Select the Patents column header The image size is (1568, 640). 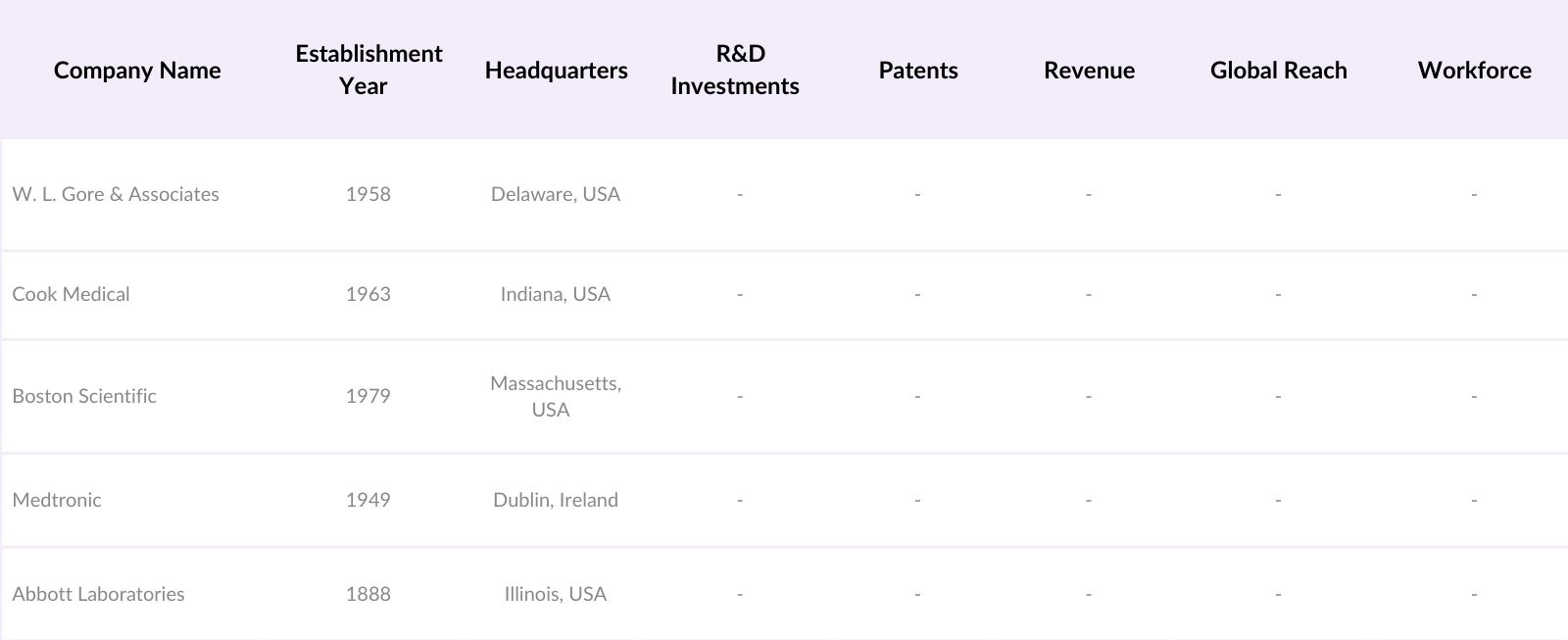[918, 71]
